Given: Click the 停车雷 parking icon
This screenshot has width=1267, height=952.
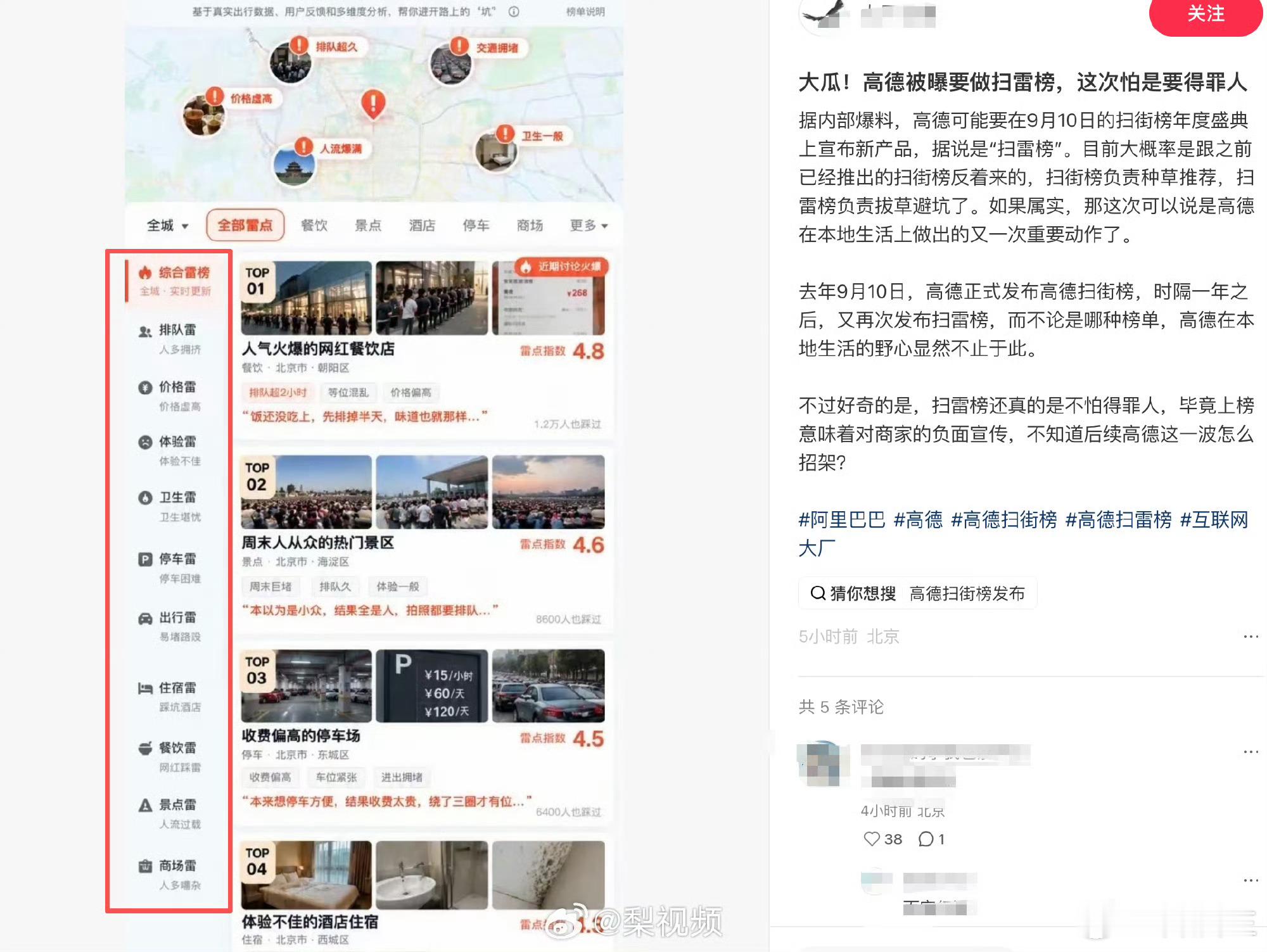Looking at the screenshot, I should coord(145,559).
